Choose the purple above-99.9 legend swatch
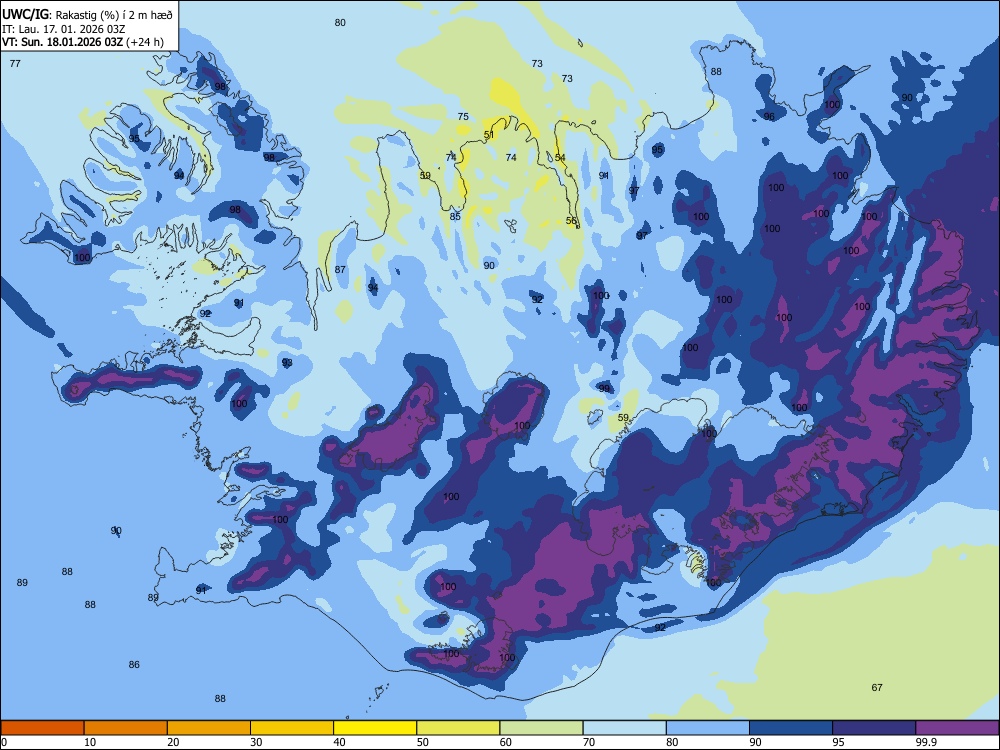Viewport: 1000px width, 750px height. (957, 728)
